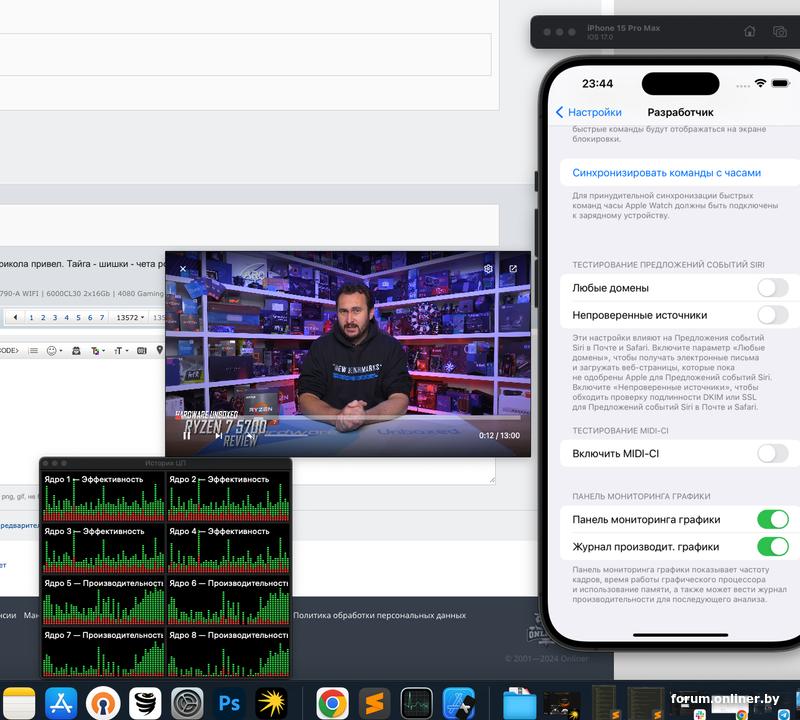Open the 13572 page number dropdown
Image resolution: width=800 pixels, height=720 pixels.
[130, 318]
